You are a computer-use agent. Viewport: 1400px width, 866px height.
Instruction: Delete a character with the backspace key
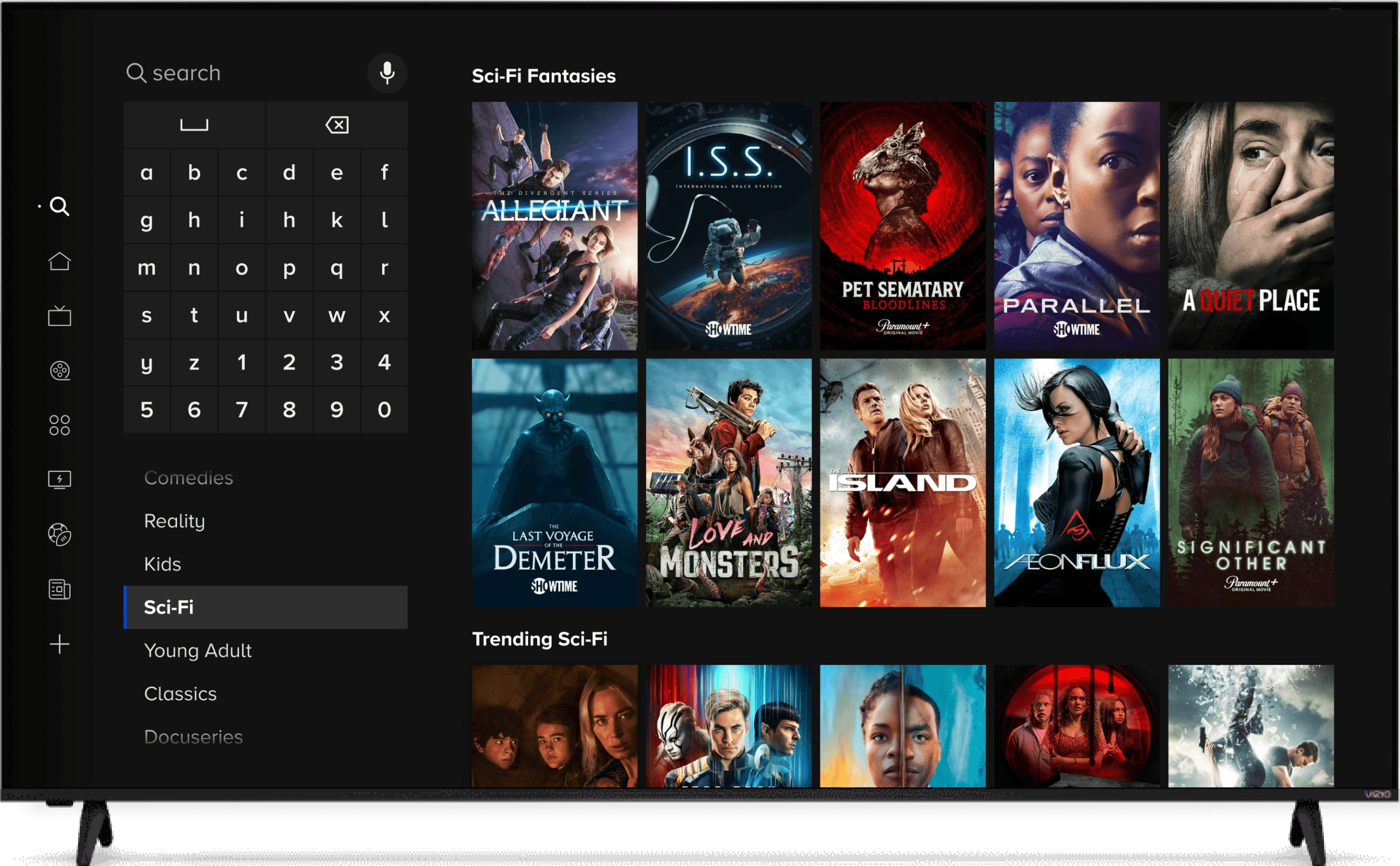tap(337, 125)
